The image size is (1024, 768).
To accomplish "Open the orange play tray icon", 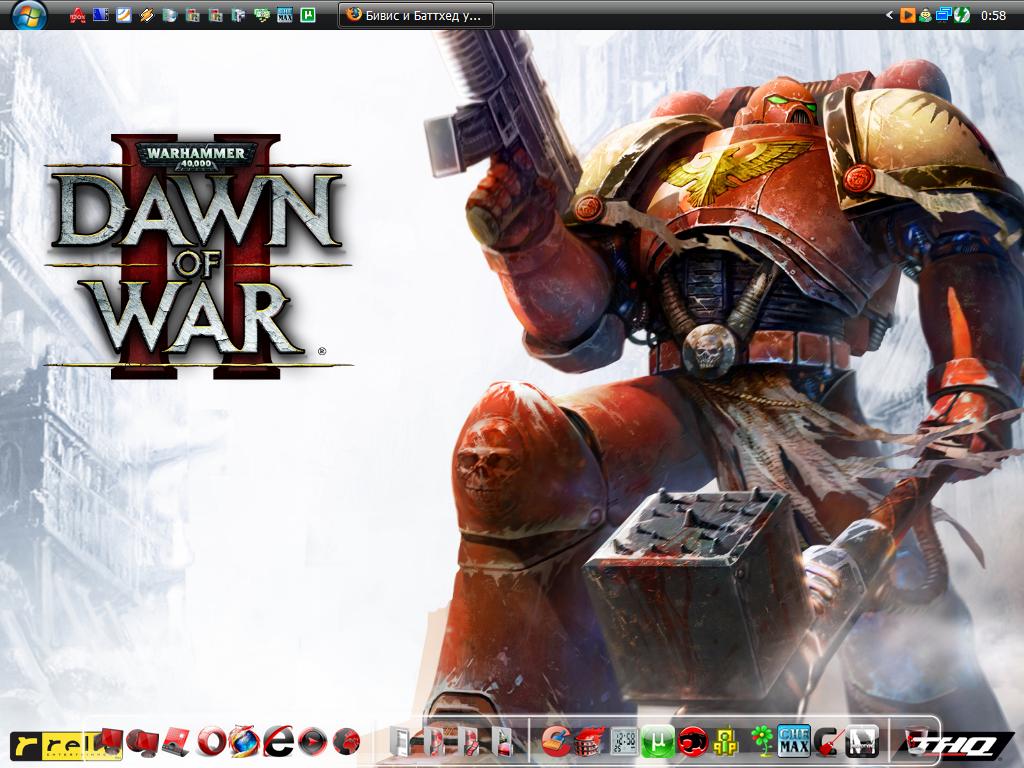I will pos(908,15).
